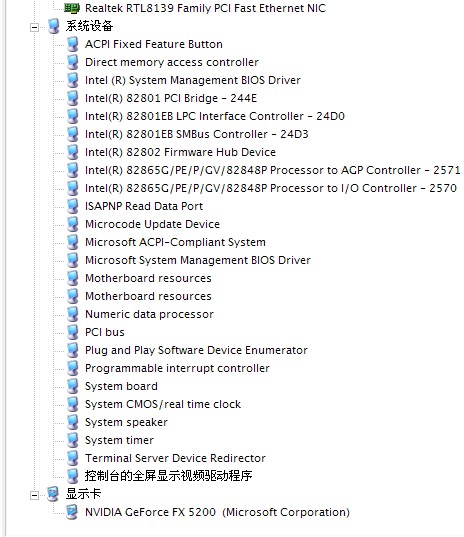Select Plug and Play Software Device Enumerator
Screen dimensions: 464x537
coord(196,350)
